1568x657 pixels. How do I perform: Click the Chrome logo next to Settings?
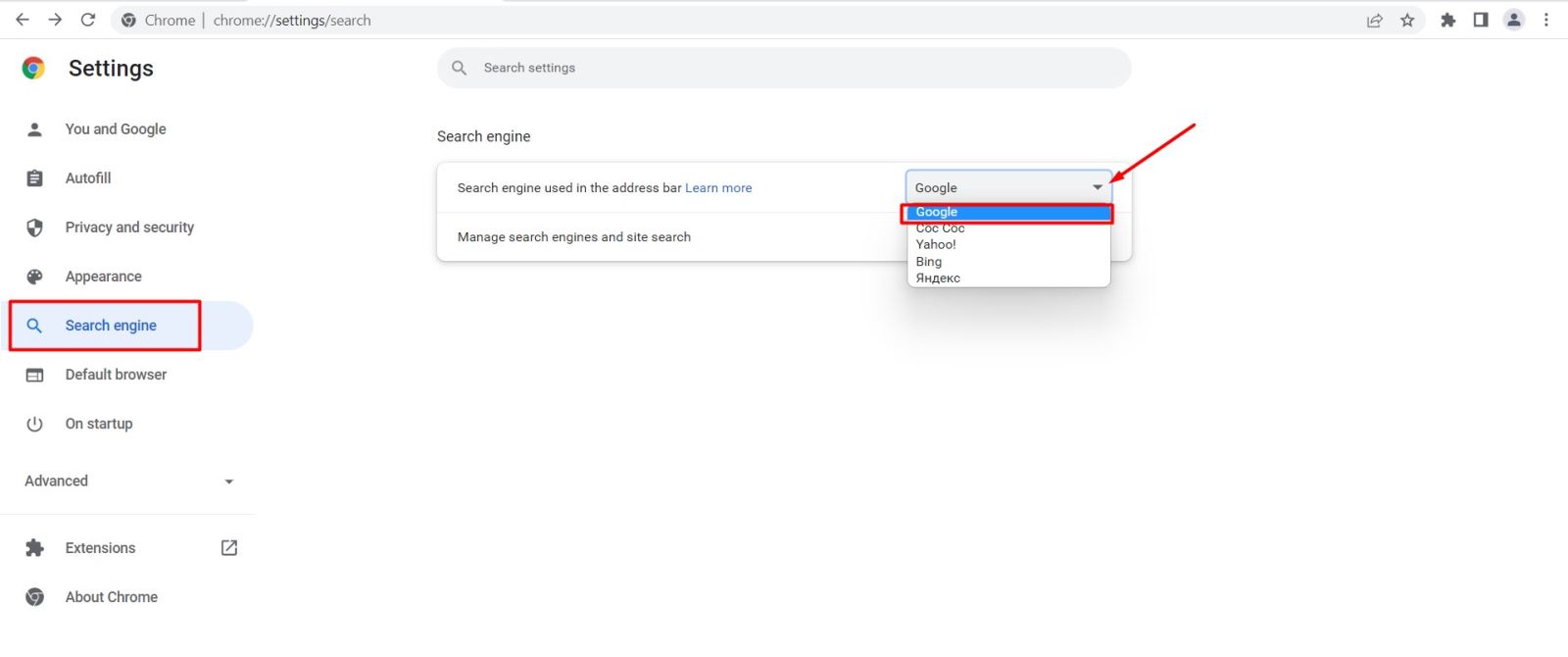pyautogui.click(x=33, y=68)
